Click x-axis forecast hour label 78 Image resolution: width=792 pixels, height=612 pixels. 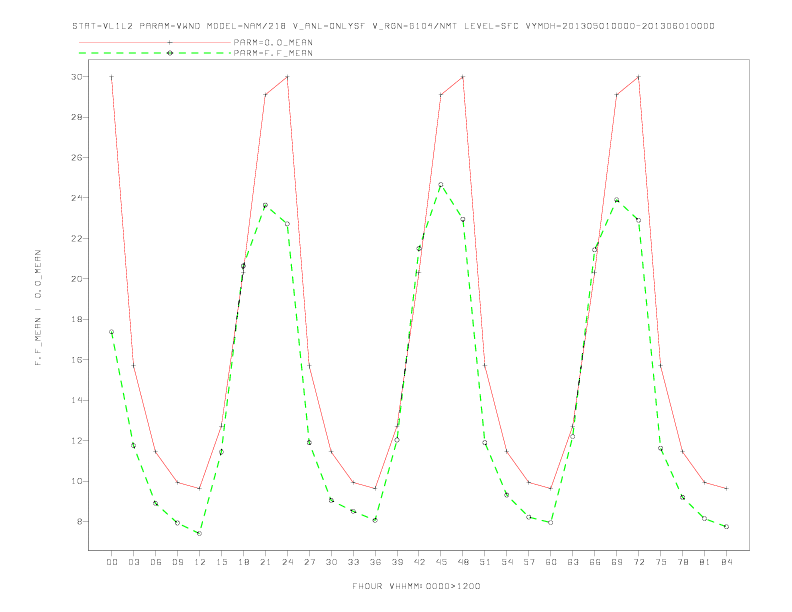point(682,562)
